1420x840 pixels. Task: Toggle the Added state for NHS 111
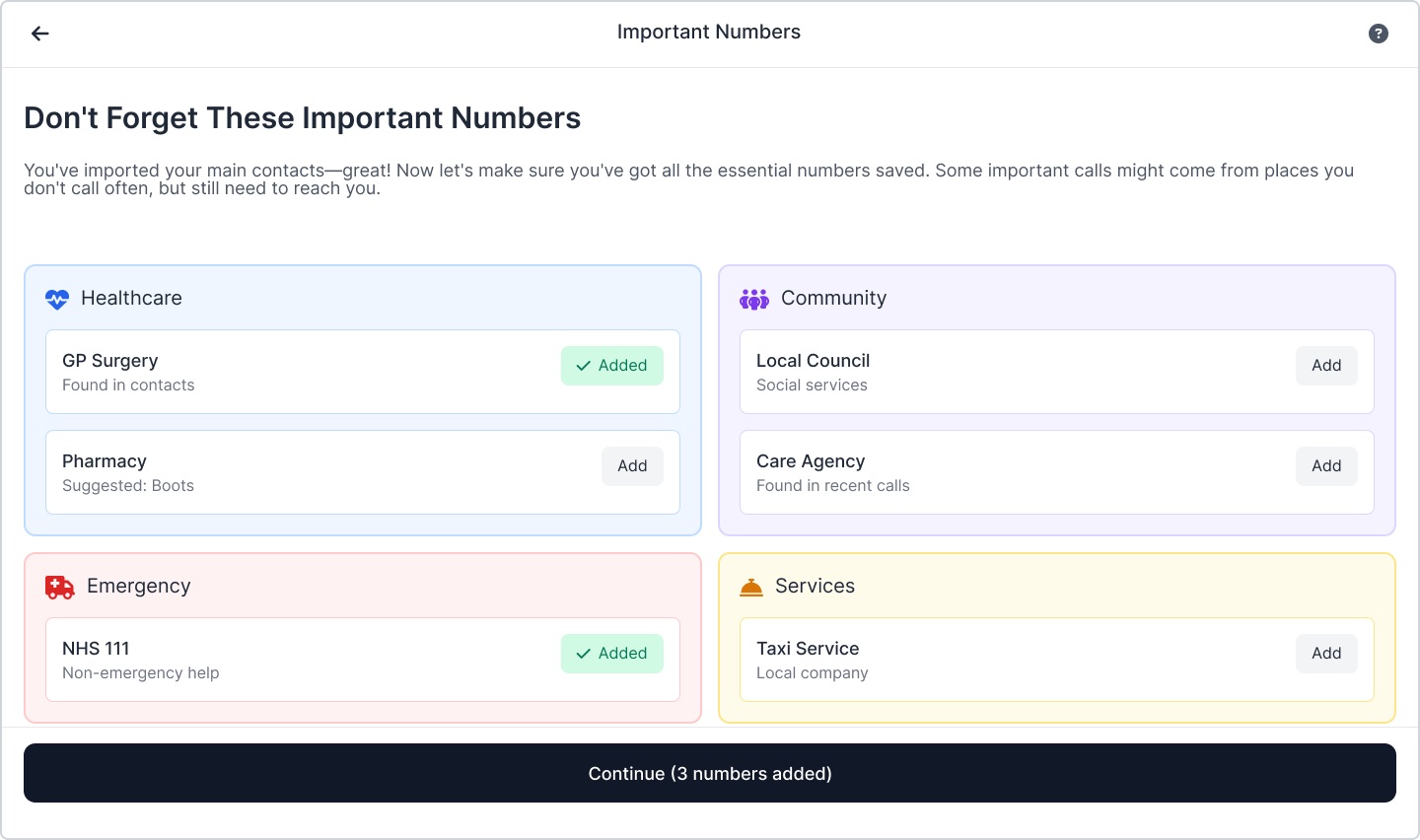click(x=611, y=654)
